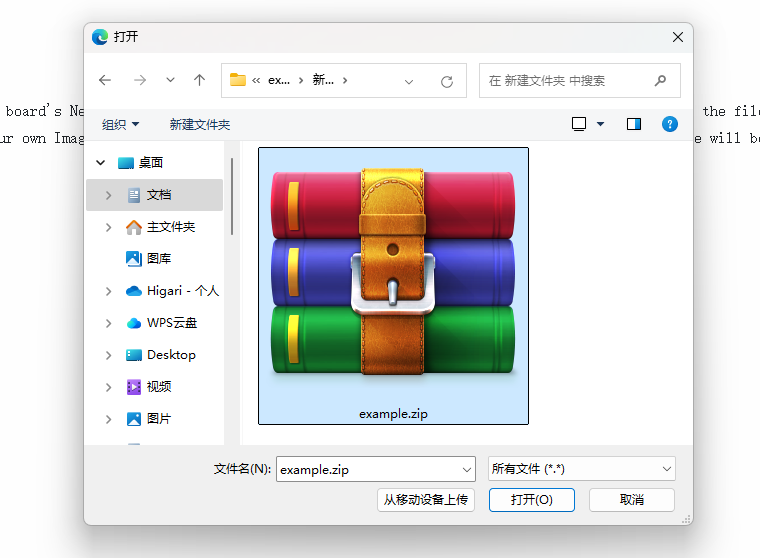Close the 打开 dialog
Image resolution: width=760 pixels, height=558 pixels.
click(678, 37)
